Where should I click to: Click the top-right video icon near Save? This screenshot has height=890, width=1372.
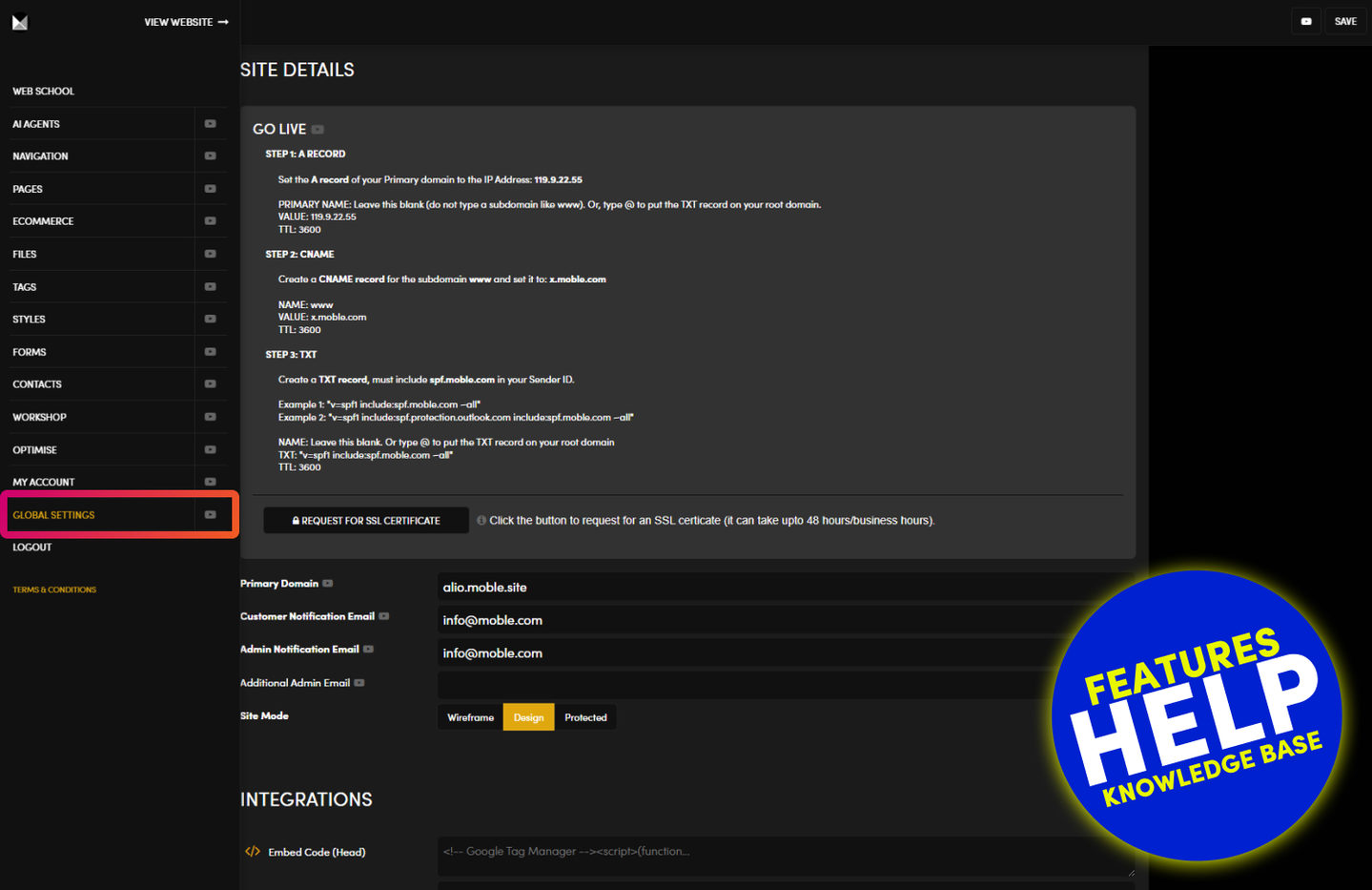coord(1305,22)
